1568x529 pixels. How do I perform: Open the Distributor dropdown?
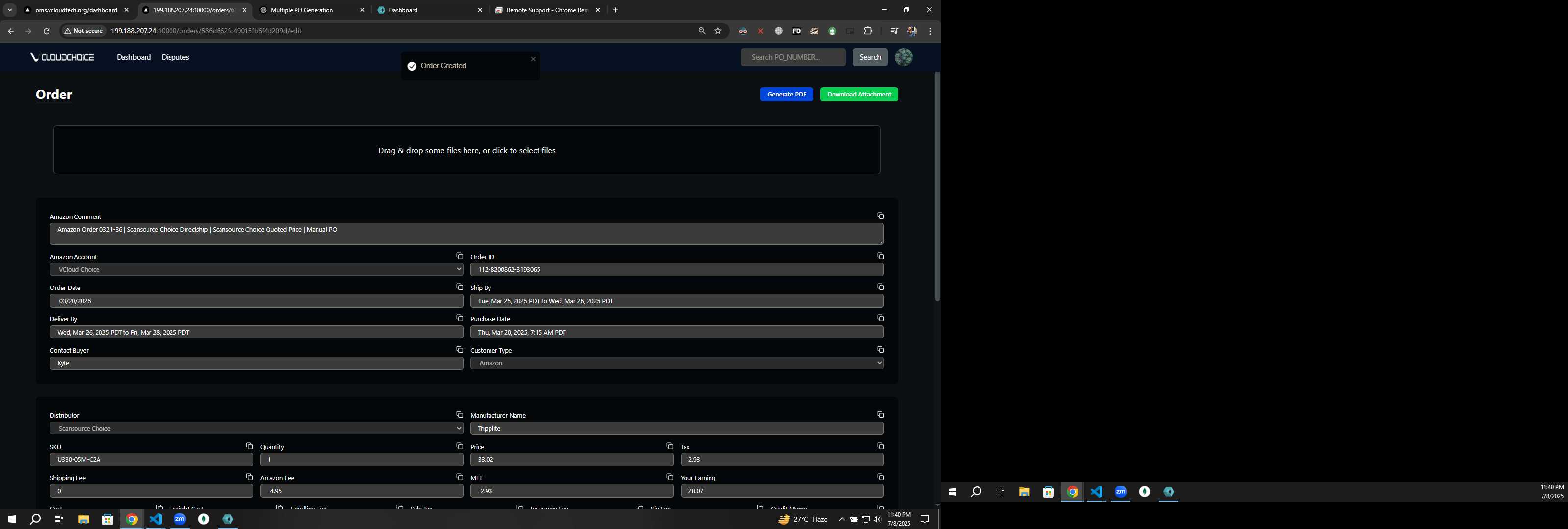(x=256, y=429)
